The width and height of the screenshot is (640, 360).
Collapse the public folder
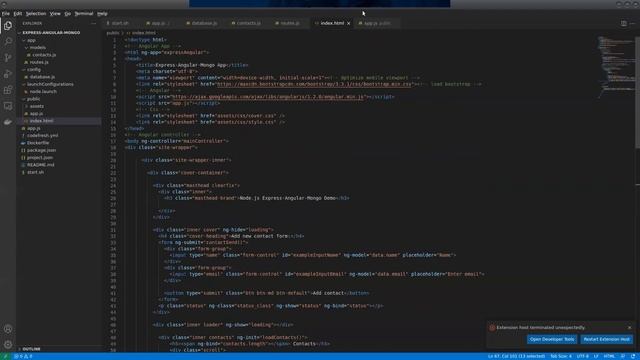click(33, 99)
